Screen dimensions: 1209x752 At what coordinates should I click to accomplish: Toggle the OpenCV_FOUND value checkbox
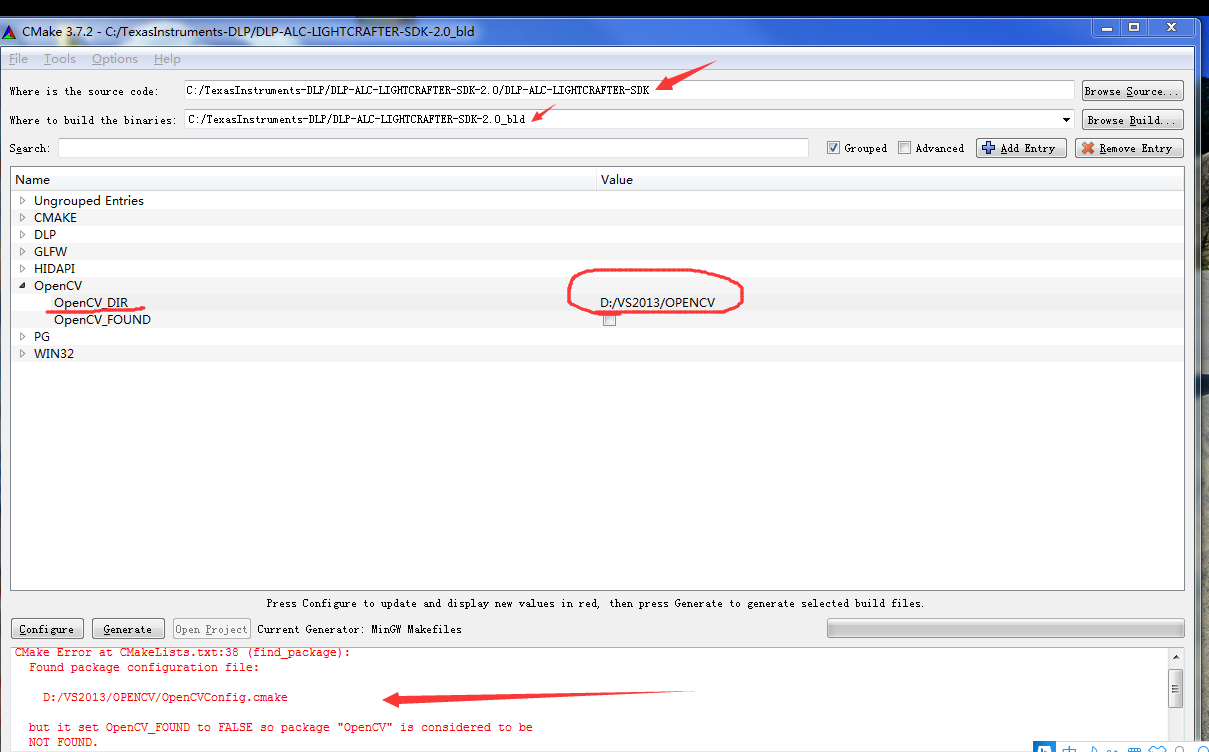click(x=609, y=320)
